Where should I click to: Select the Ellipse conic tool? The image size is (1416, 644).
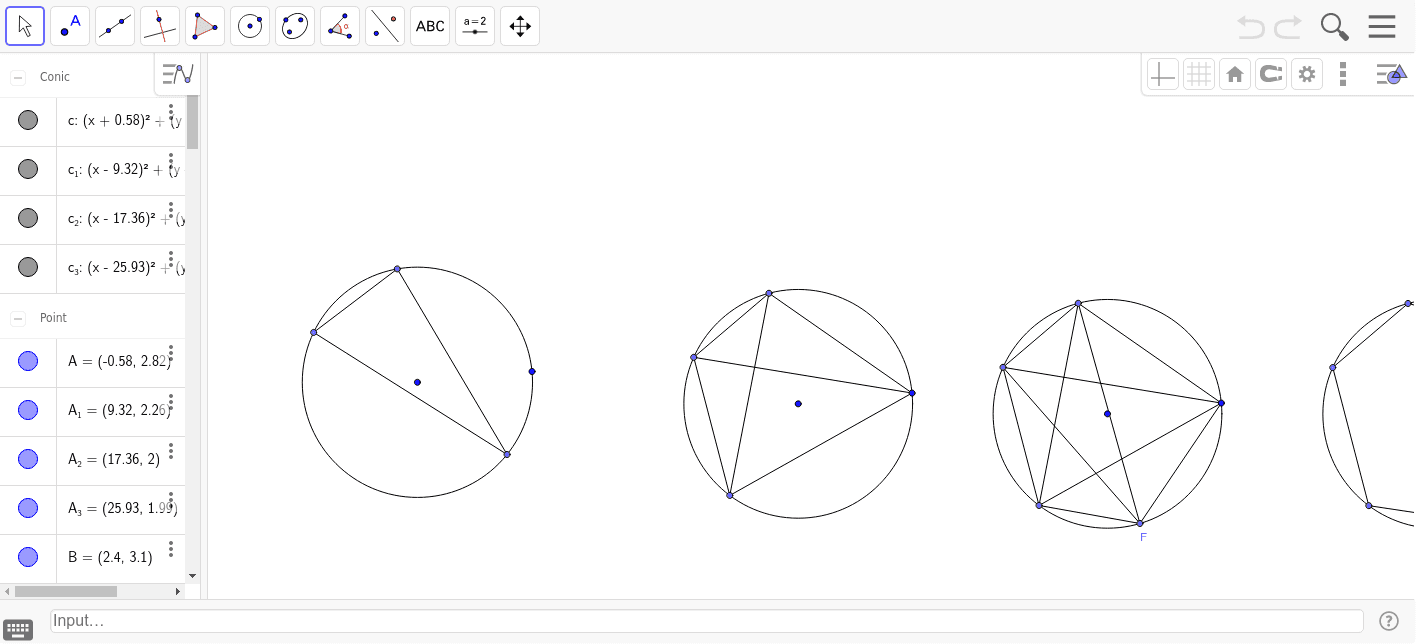[295, 26]
